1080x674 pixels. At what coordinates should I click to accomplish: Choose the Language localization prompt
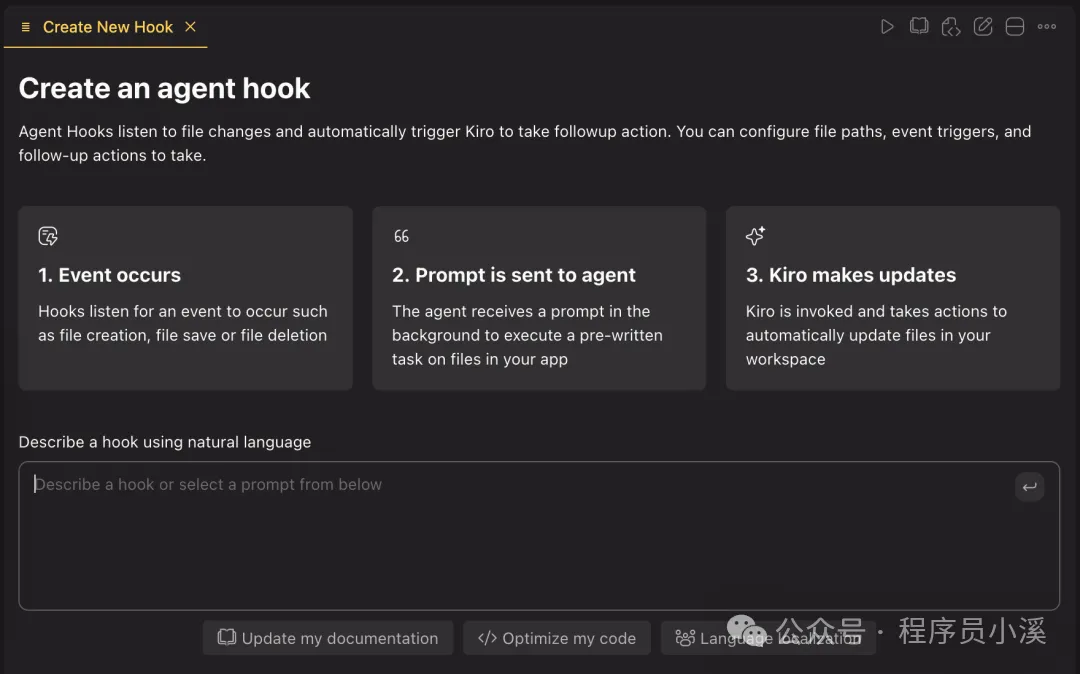click(x=768, y=638)
